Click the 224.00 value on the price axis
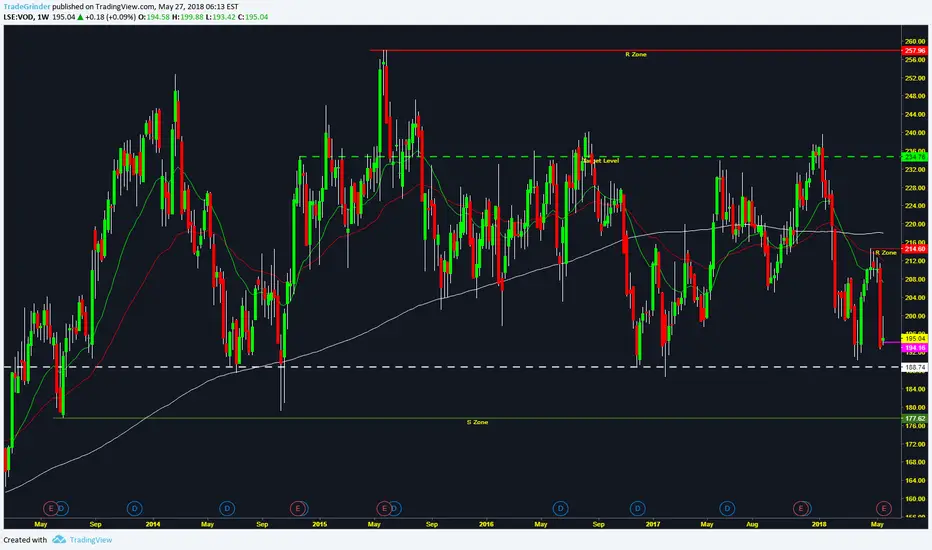The image size is (932, 550). (x=915, y=206)
